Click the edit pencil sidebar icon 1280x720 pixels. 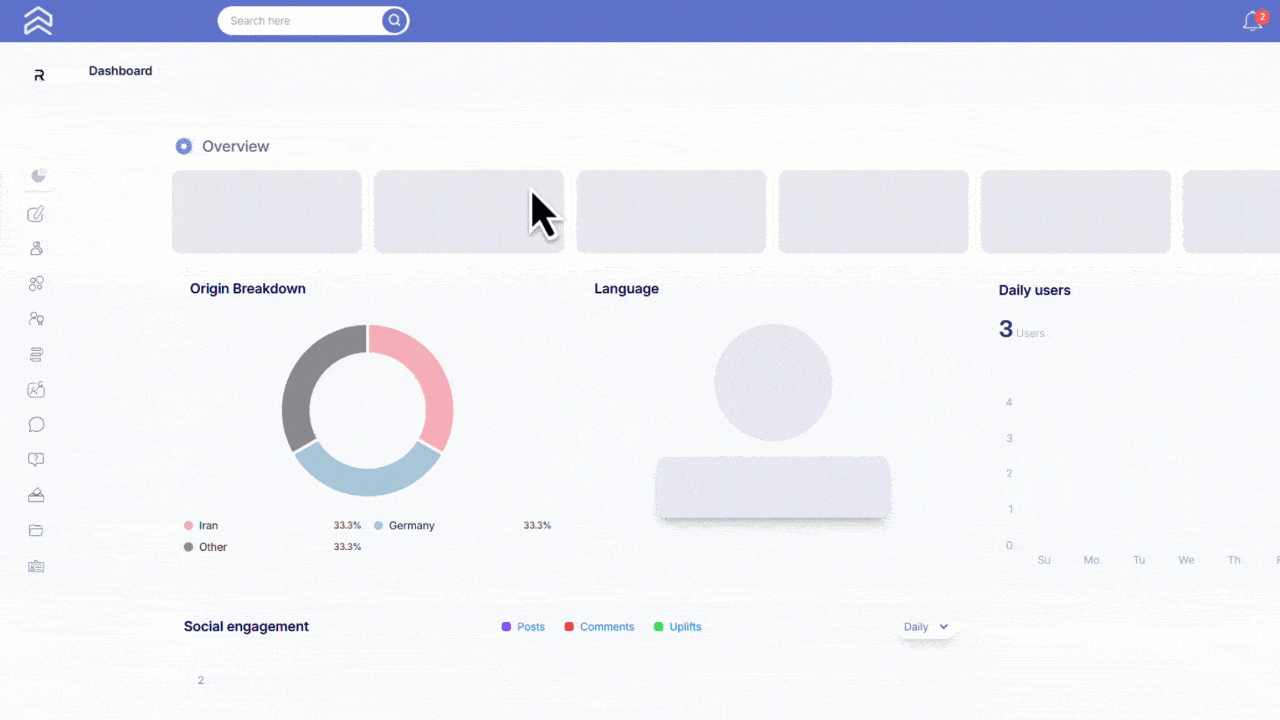tap(36, 213)
